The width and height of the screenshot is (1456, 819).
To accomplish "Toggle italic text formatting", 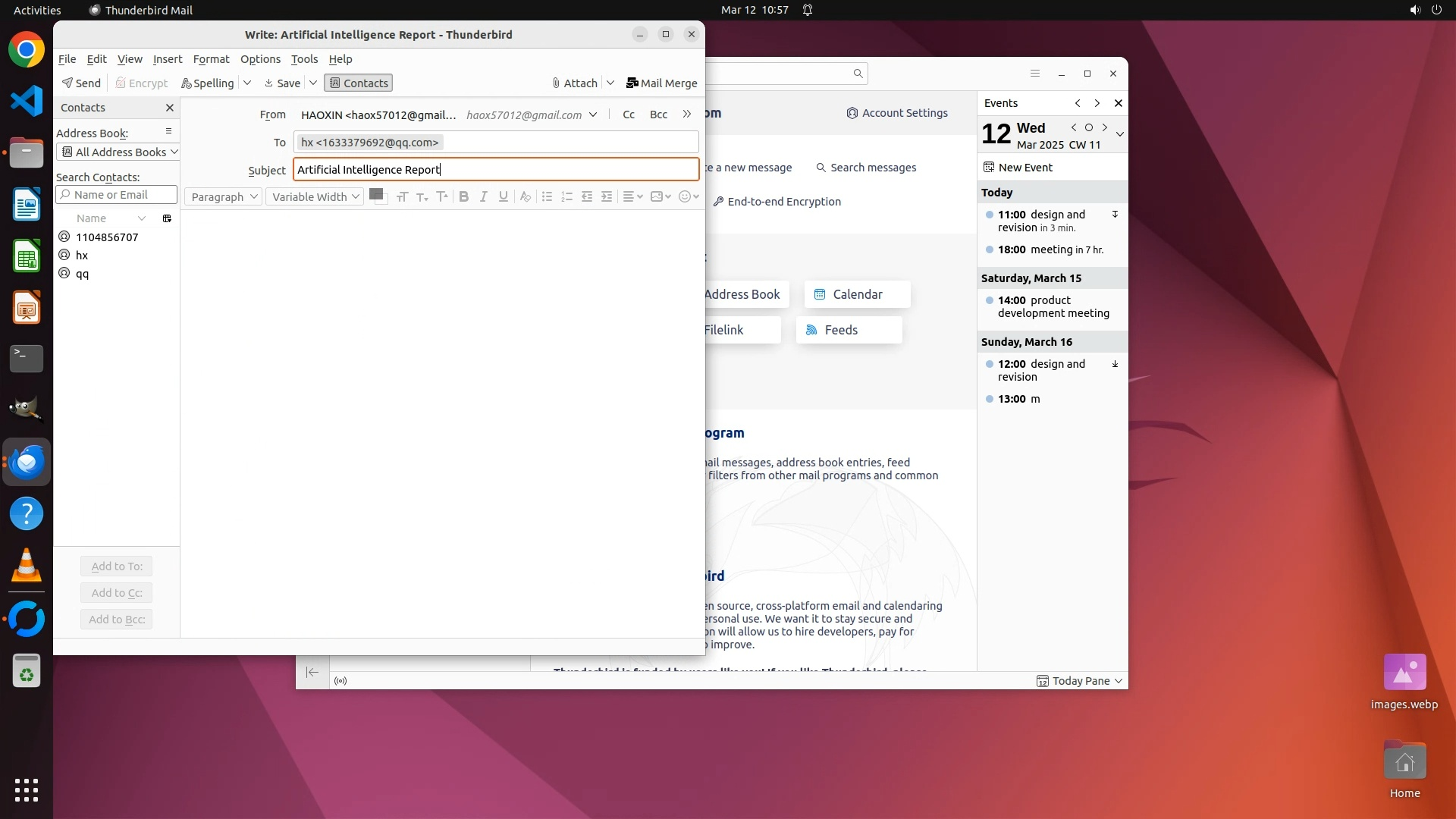I will 484,197.
